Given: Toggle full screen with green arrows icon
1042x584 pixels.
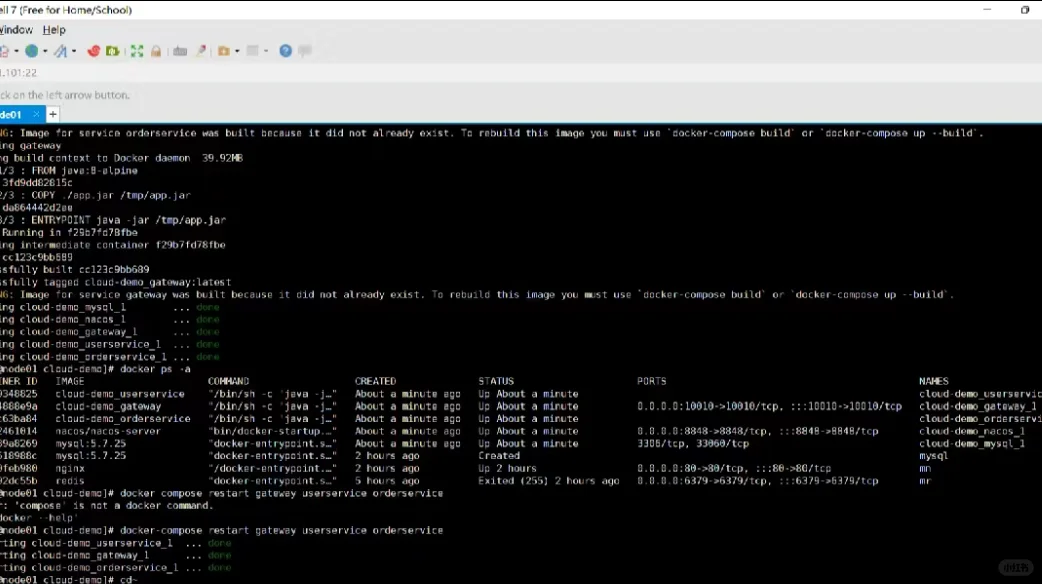Looking at the screenshot, I should 137,51.
